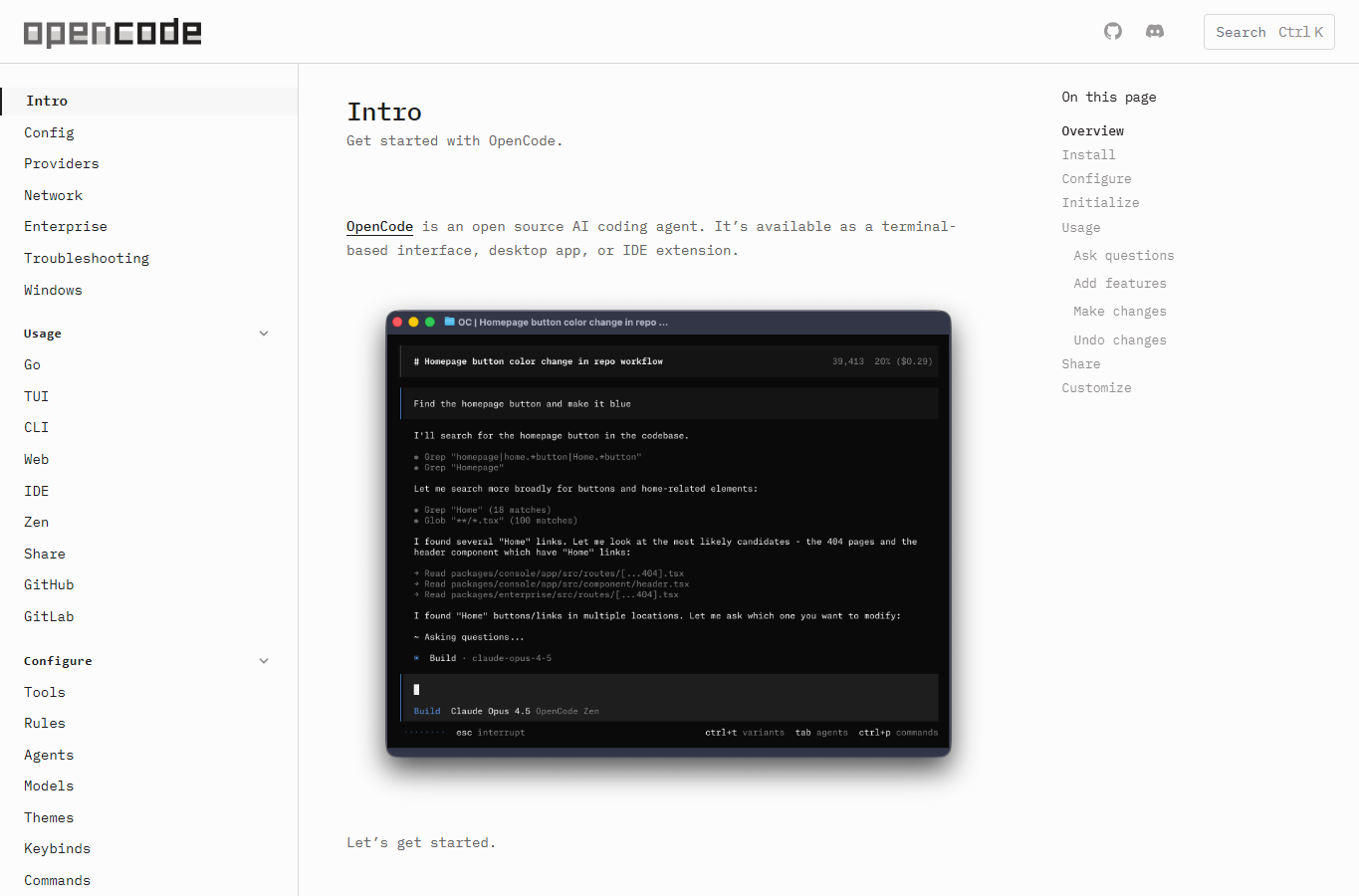Open the Providers sidebar page
Image resolution: width=1359 pixels, height=896 pixels.
62,163
